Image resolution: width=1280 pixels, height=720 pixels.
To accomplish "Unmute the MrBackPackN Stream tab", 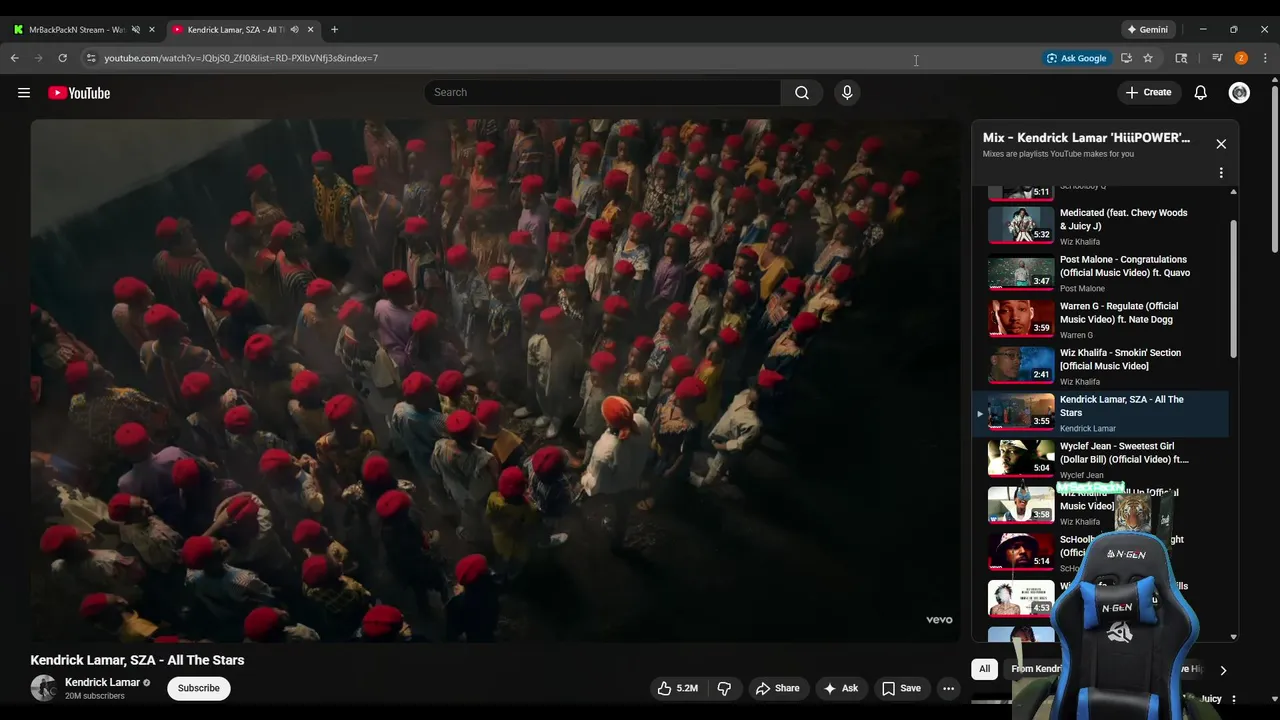I will 135,29.
